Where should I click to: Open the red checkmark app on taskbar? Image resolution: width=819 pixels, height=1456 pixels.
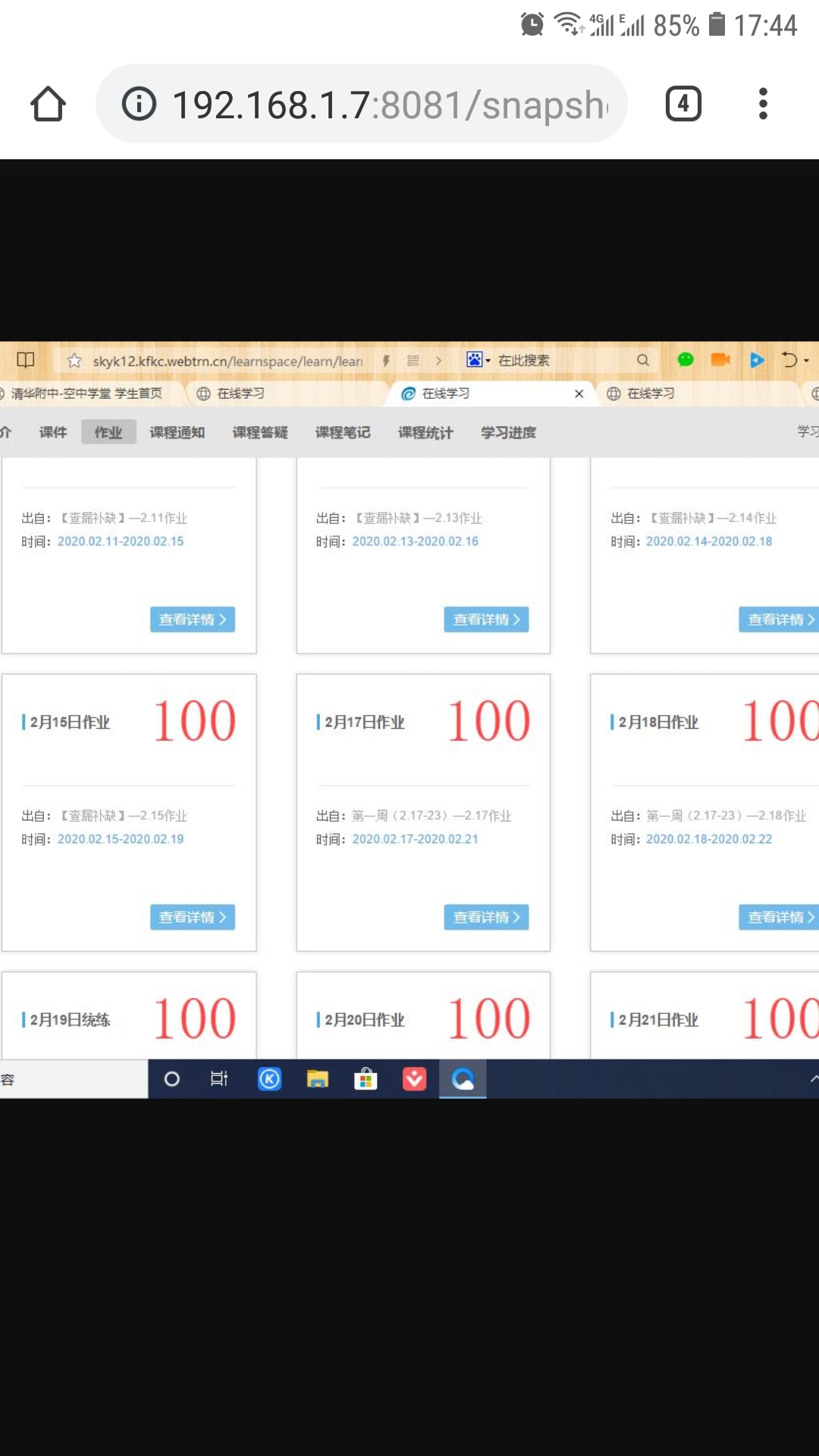point(414,1079)
